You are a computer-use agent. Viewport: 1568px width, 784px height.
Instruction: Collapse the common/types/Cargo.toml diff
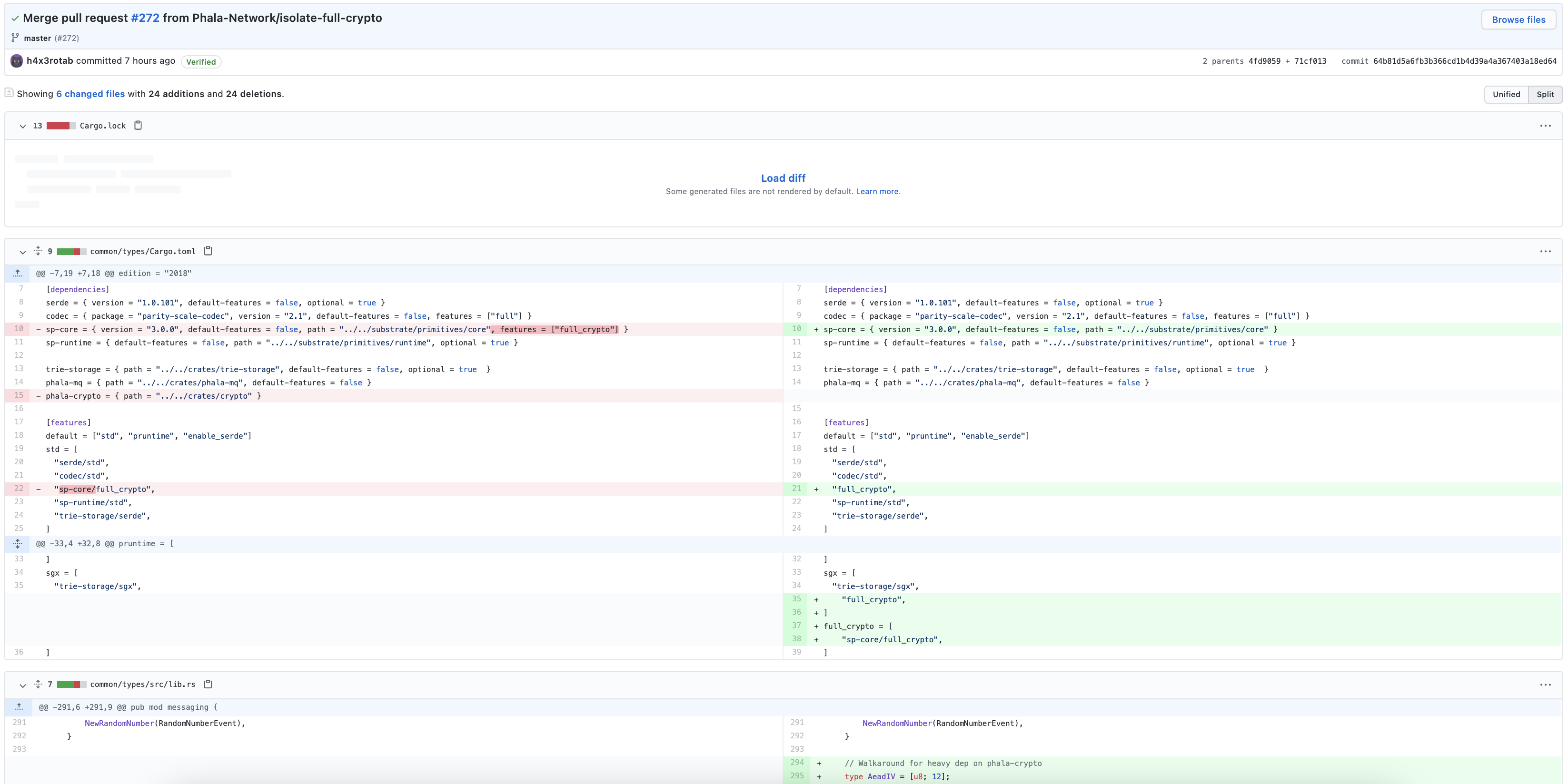pos(22,252)
